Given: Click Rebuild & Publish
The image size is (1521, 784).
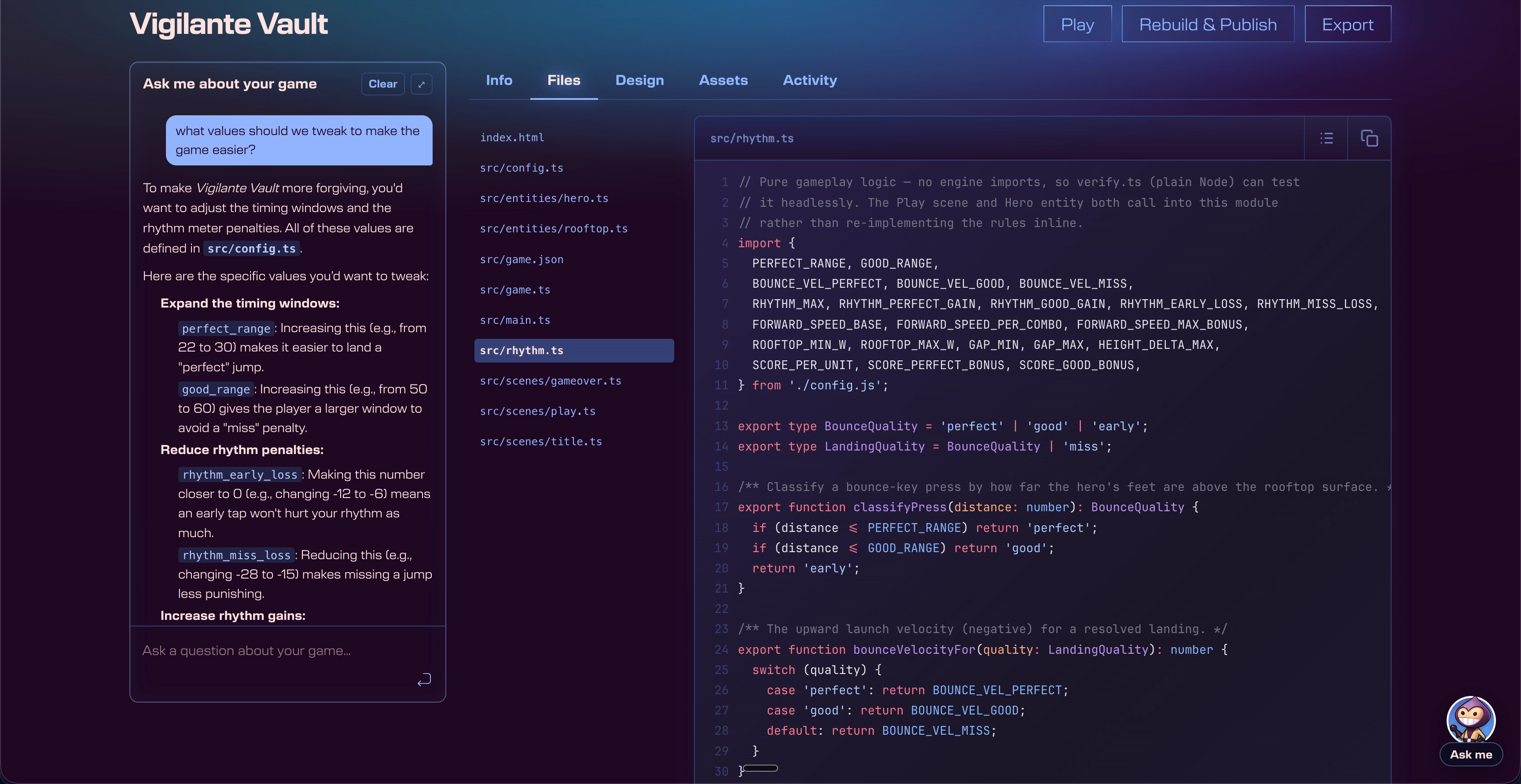Looking at the screenshot, I should [1208, 24].
